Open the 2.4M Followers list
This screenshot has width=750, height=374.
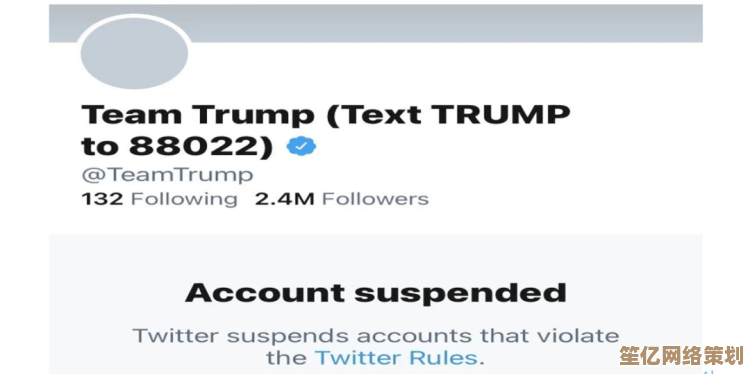[x=342, y=199]
